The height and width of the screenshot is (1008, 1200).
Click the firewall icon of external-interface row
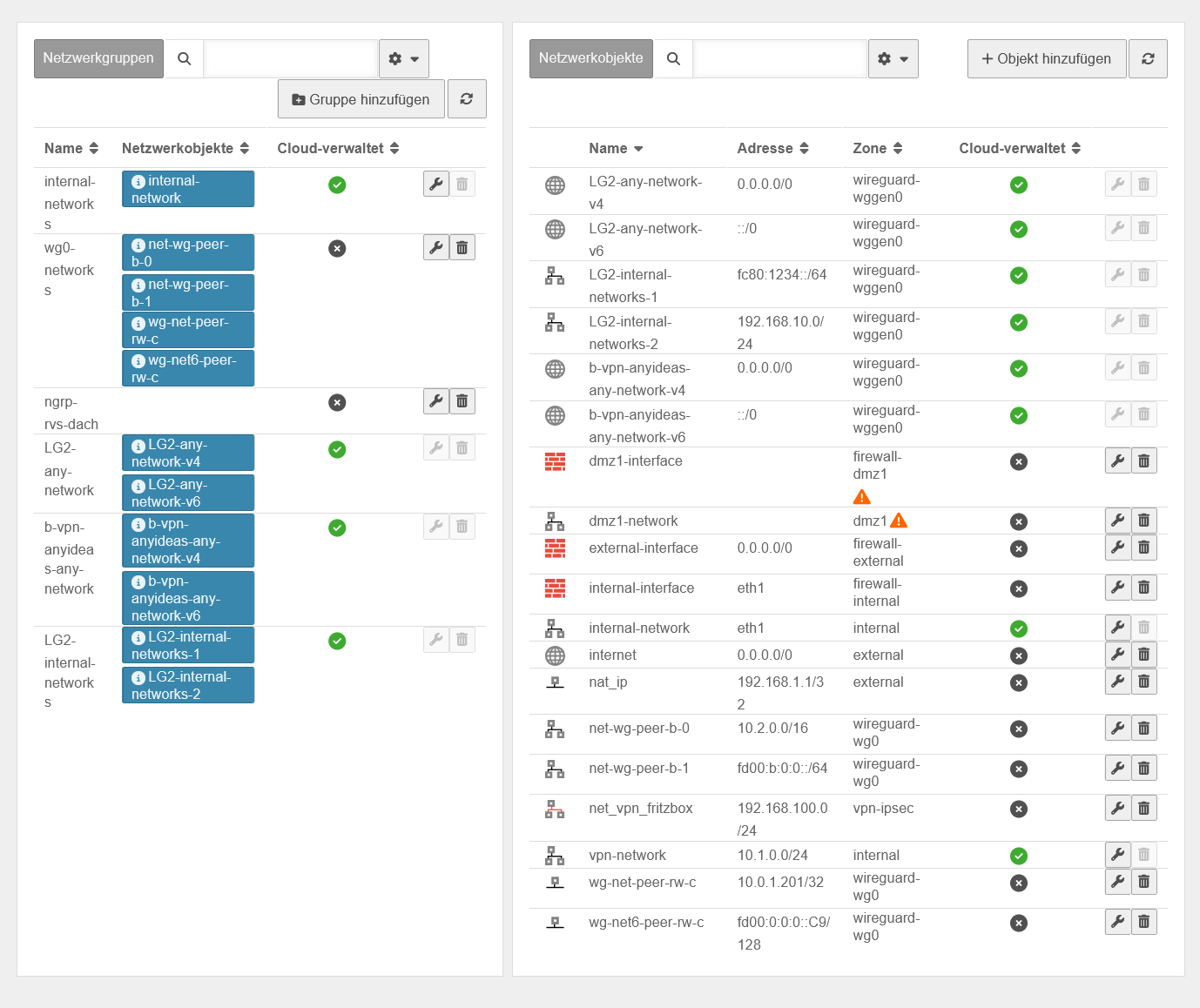click(x=555, y=548)
